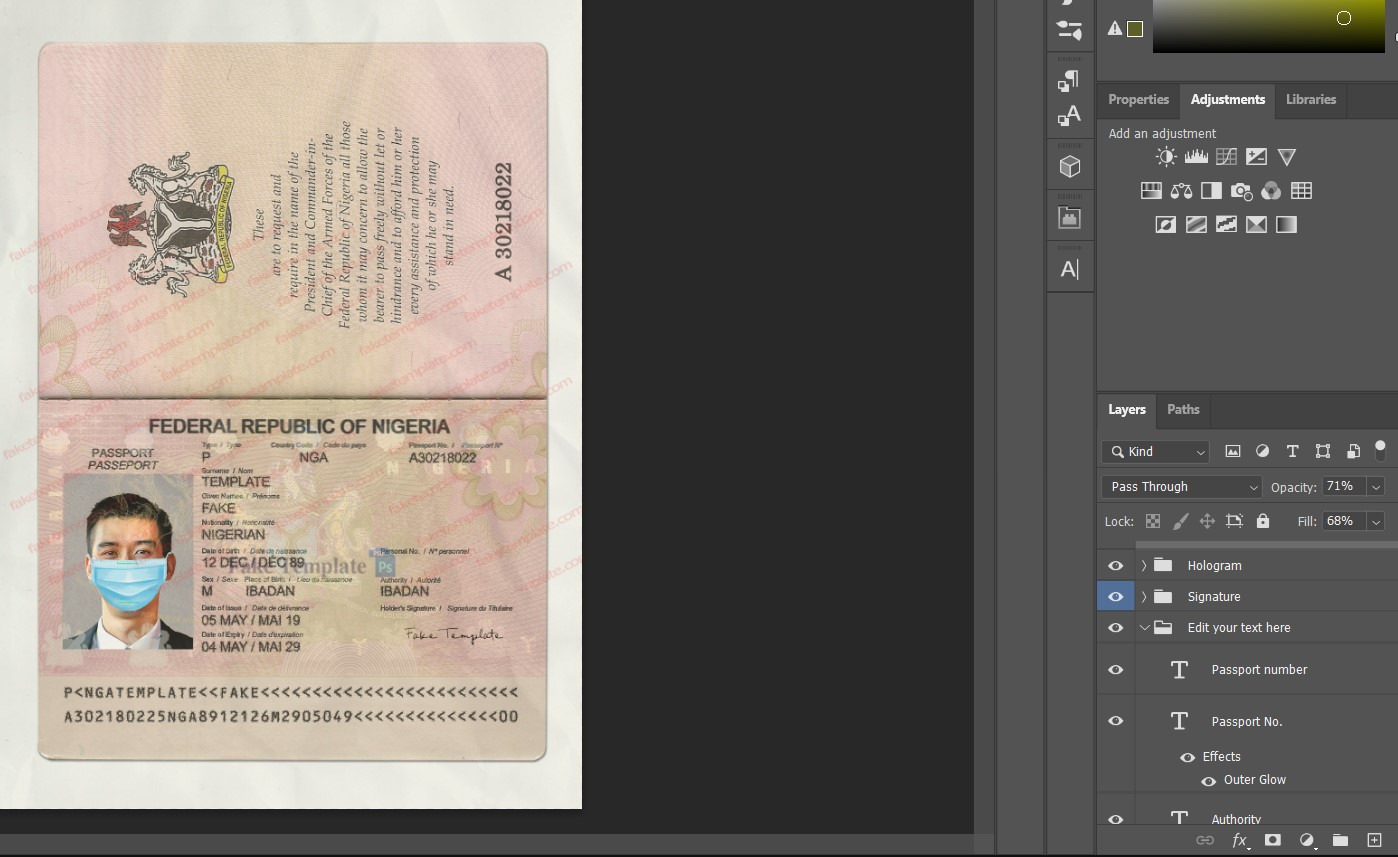Open the layer styles fx icon
The height and width of the screenshot is (857, 1398).
coord(1239,840)
